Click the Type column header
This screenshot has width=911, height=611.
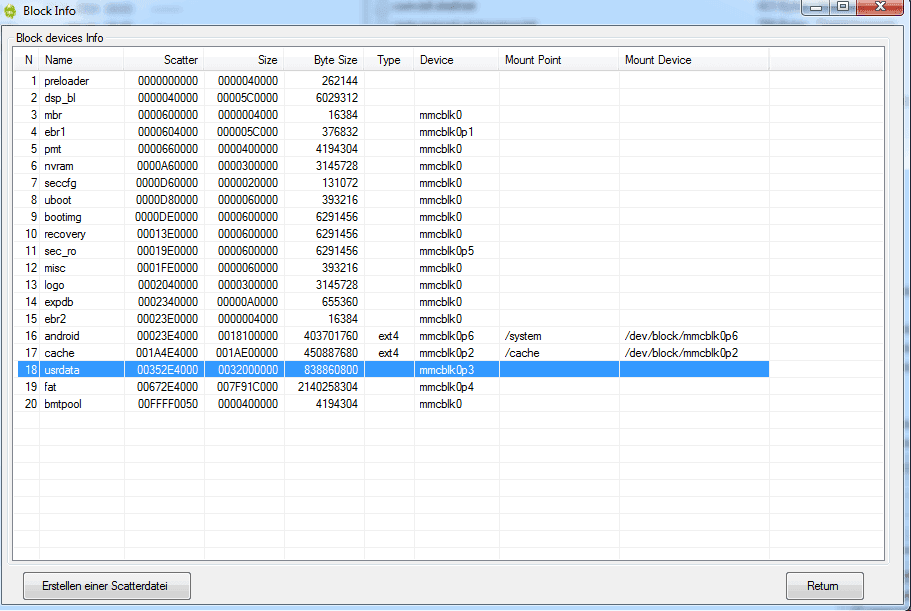tap(389, 60)
